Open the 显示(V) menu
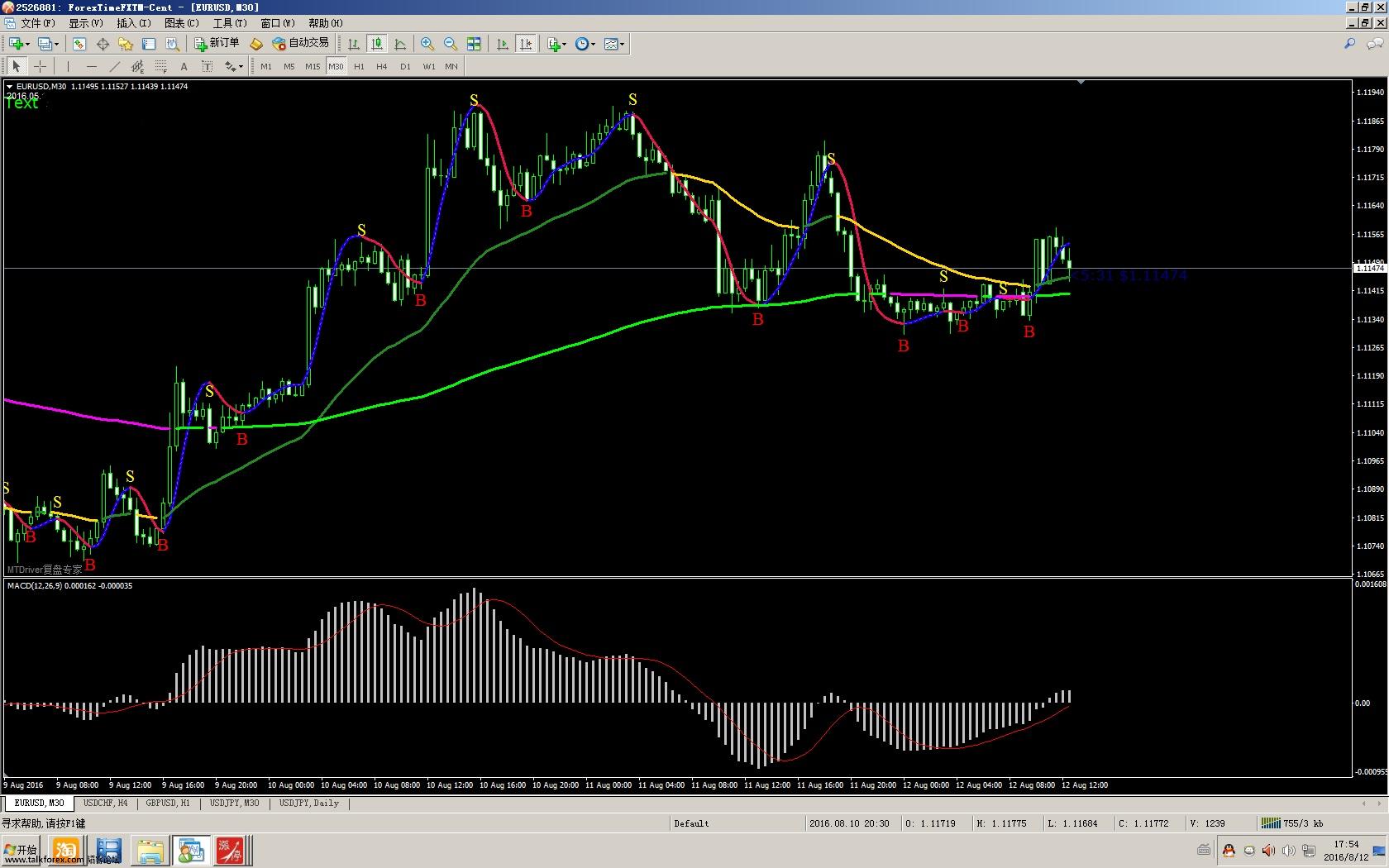 [x=86, y=23]
